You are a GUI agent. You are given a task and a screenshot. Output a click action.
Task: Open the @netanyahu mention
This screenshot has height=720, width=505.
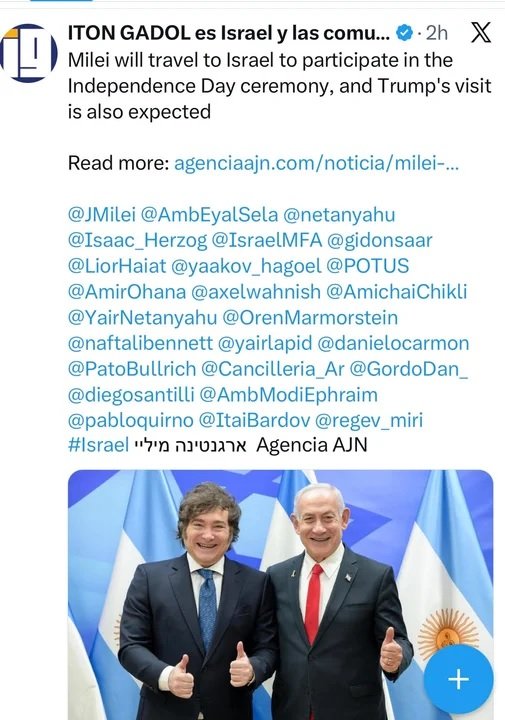pos(339,215)
